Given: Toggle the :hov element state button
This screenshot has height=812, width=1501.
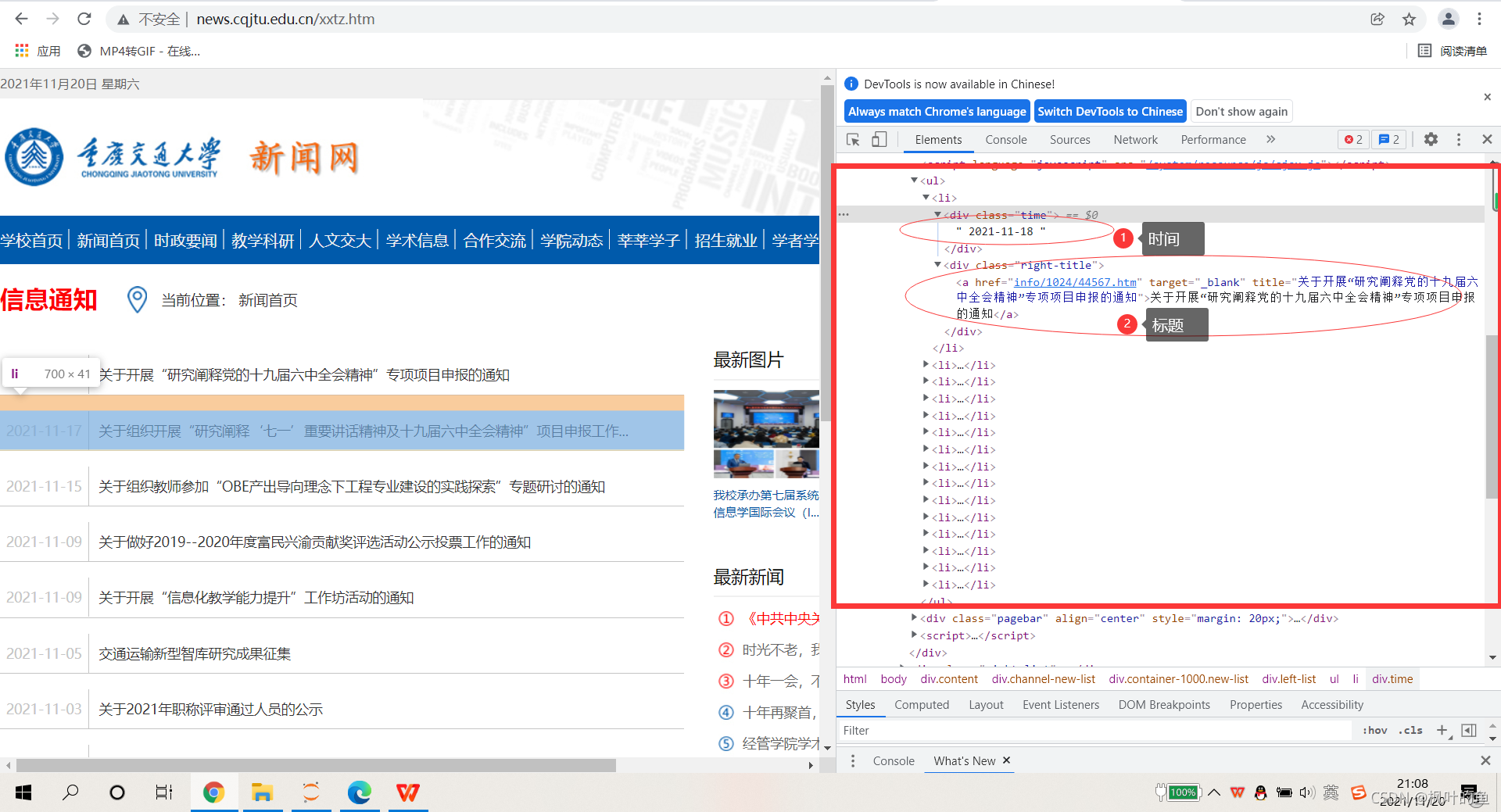Looking at the screenshot, I should pos(1374,731).
